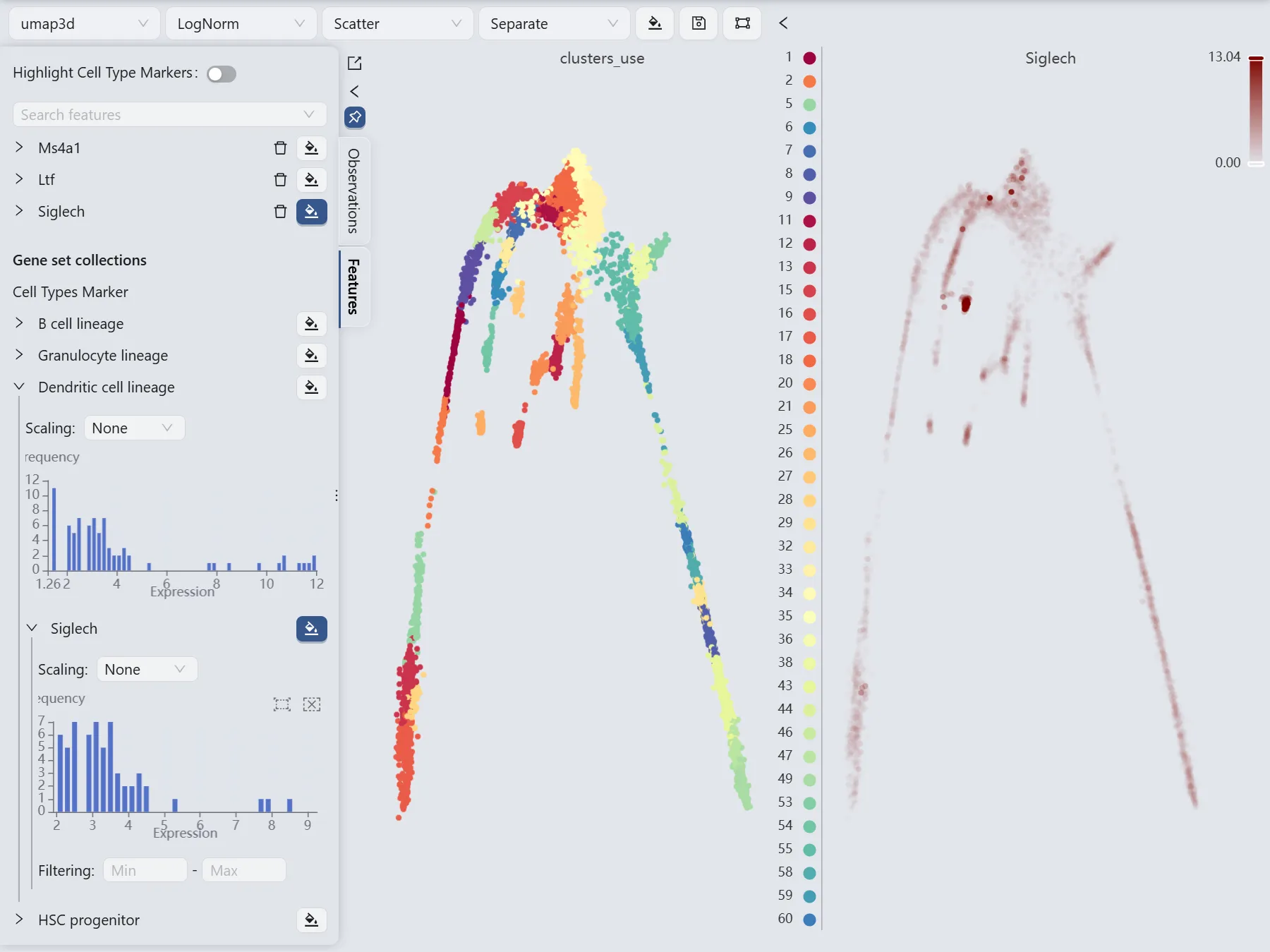Delete the Ms4a1 feature

tap(280, 148)
